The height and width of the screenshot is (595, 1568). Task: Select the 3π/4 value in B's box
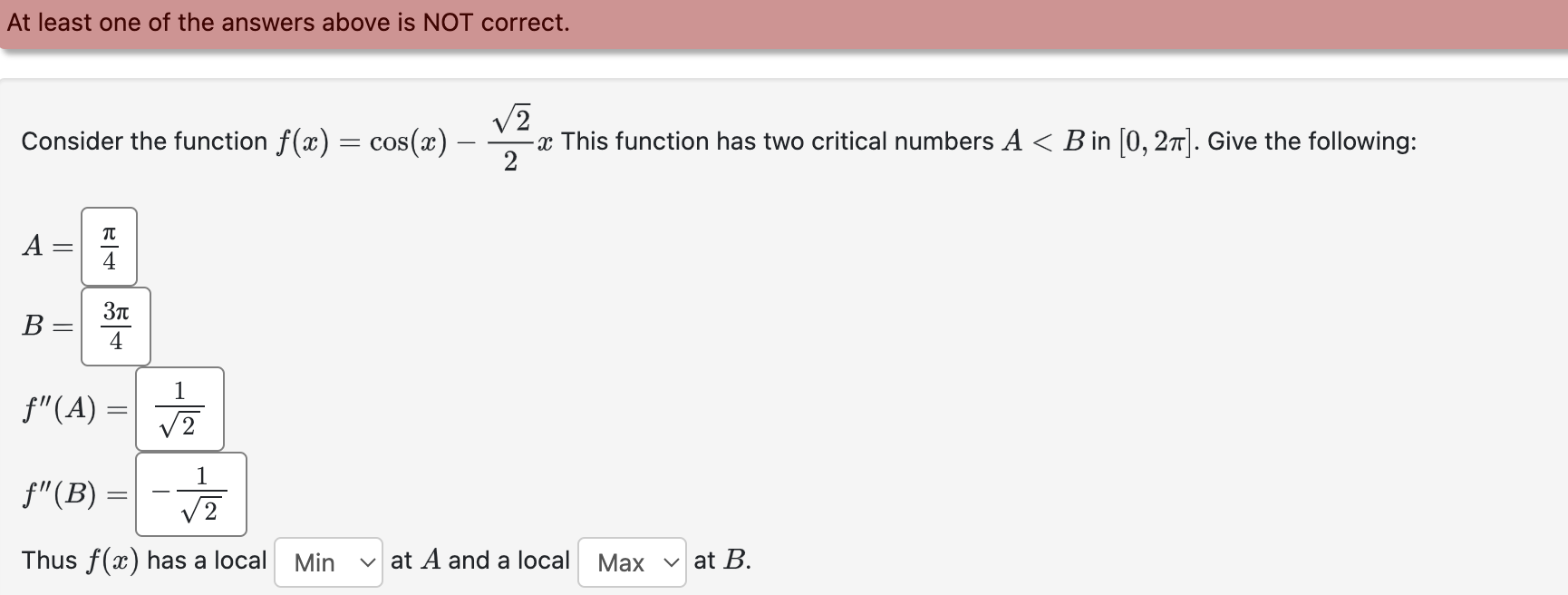click(x=114, y=326)
